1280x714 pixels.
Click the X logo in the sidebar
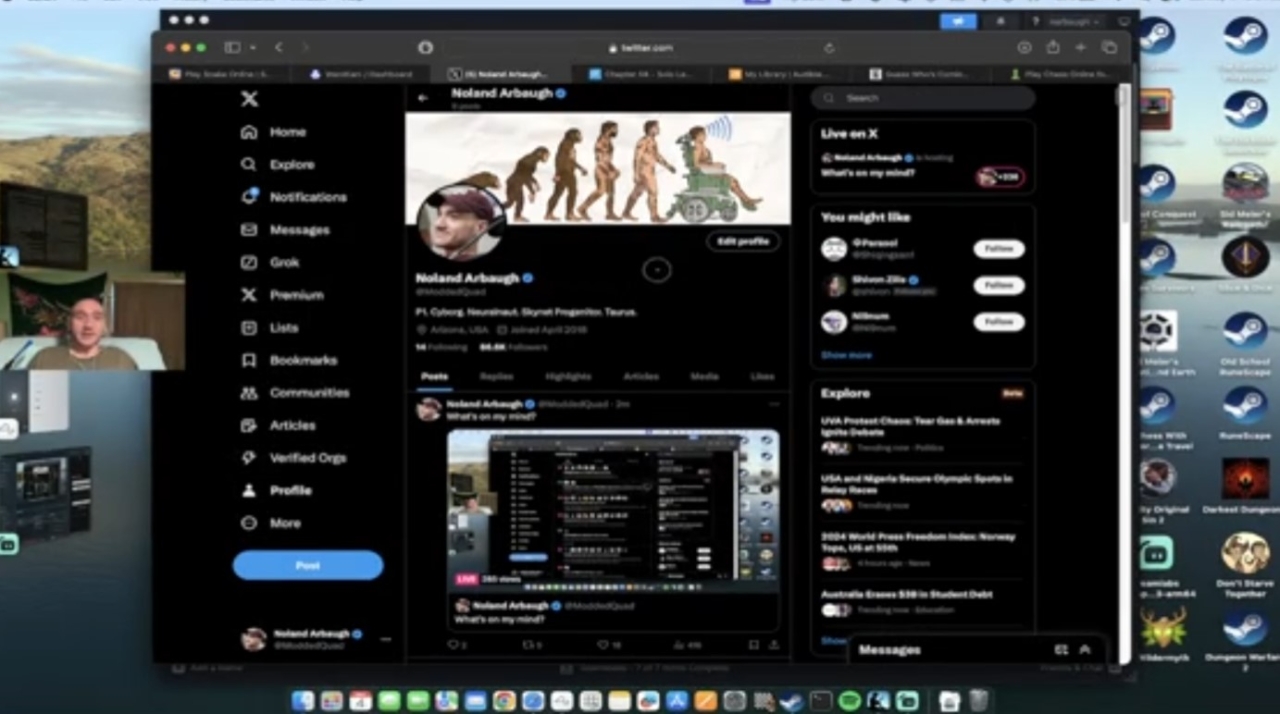[x=249, y=98]
